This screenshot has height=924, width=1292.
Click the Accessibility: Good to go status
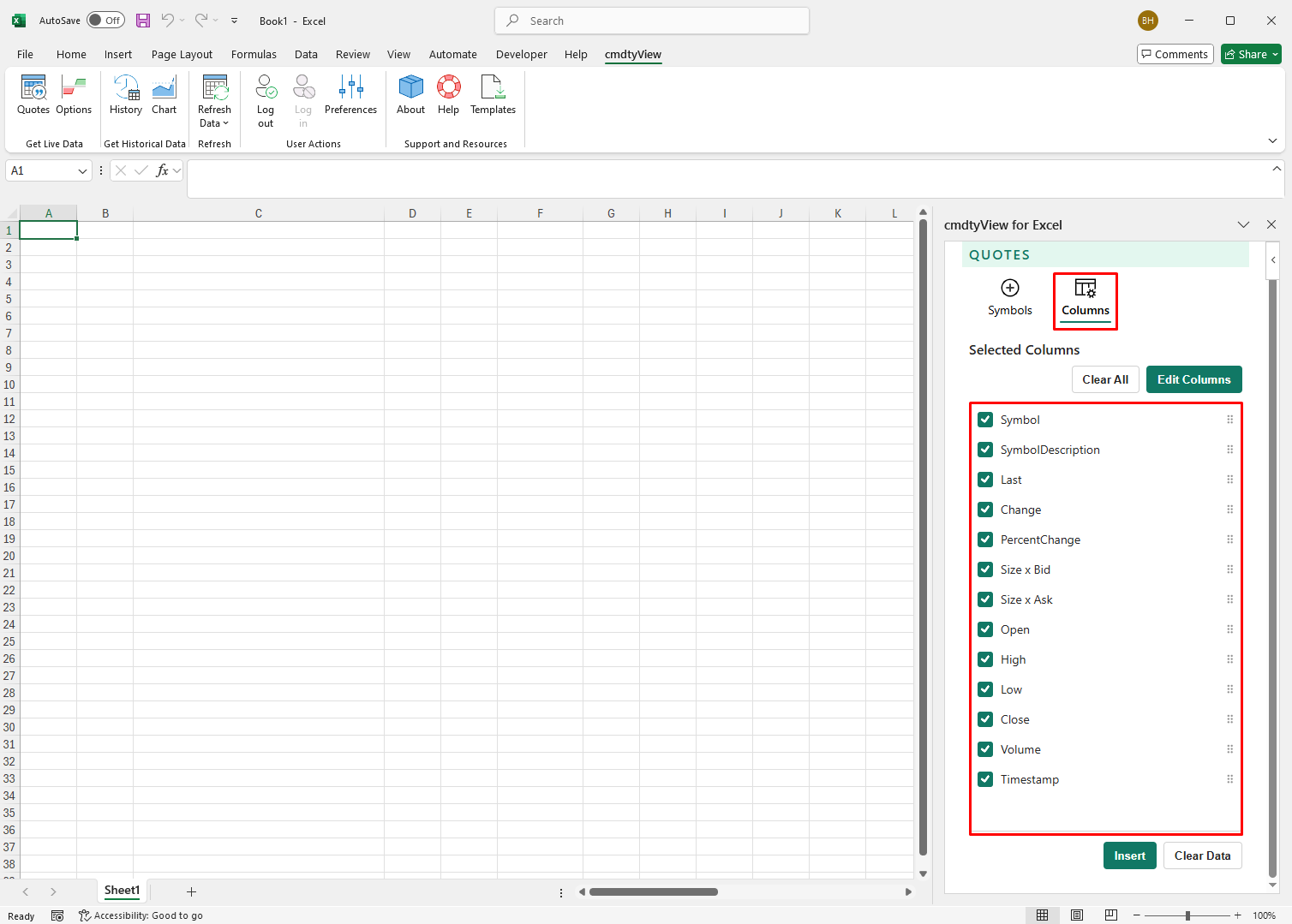141,915
